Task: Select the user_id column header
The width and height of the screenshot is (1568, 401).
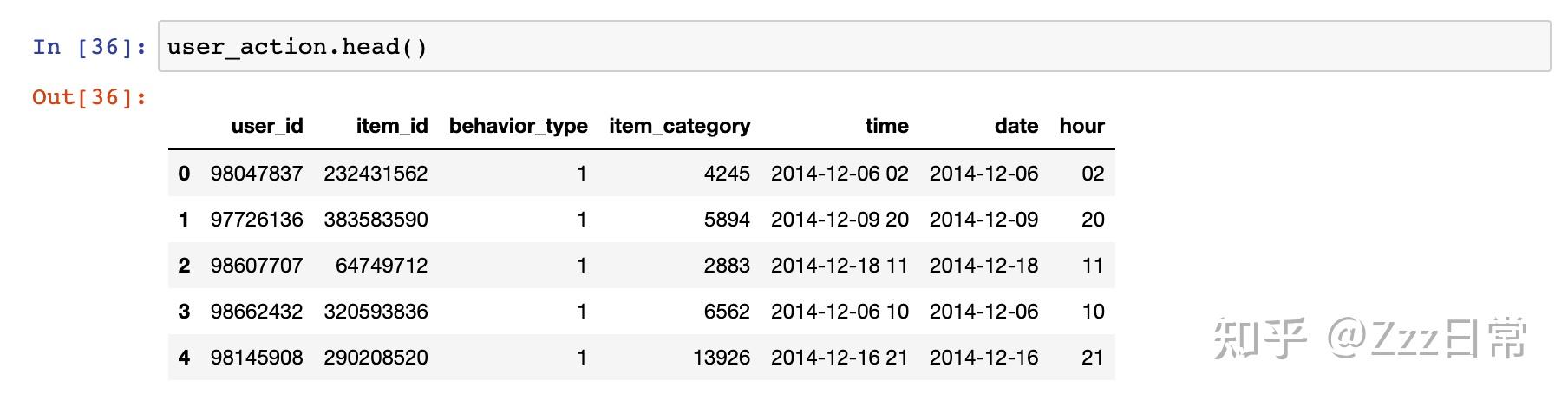Action: coord(267,126)
